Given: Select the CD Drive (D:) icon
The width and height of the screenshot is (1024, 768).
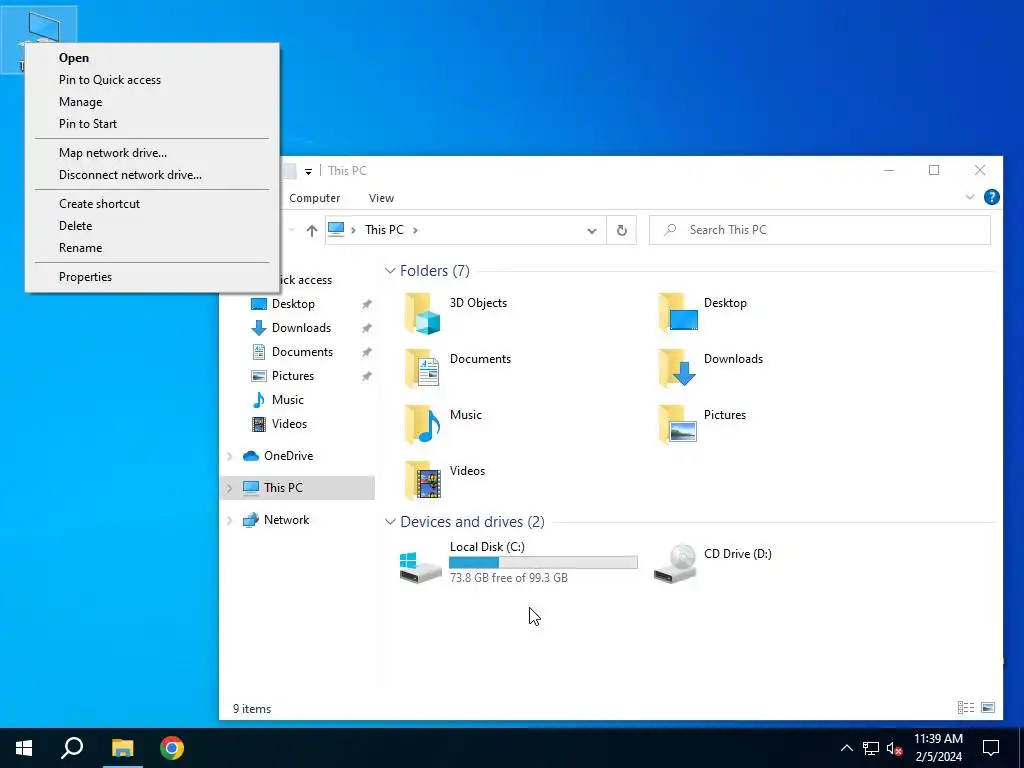Looking at the screenshot, I should 675,564.
